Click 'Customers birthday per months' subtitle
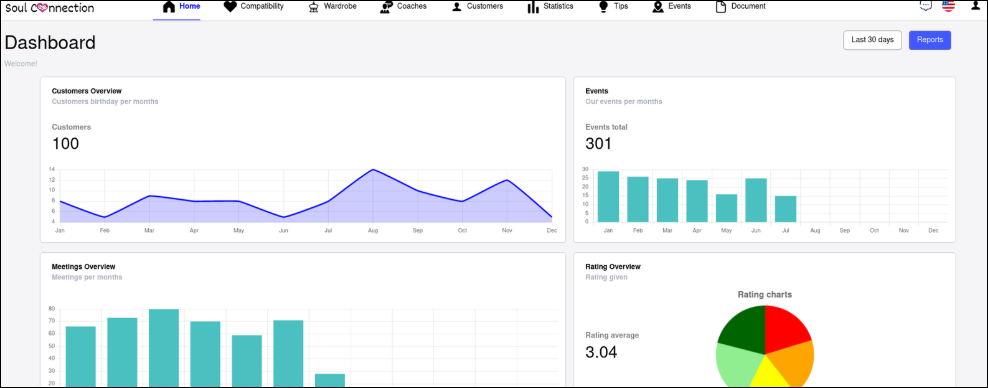This screenshot has width=988, height=388. point(105,101)
